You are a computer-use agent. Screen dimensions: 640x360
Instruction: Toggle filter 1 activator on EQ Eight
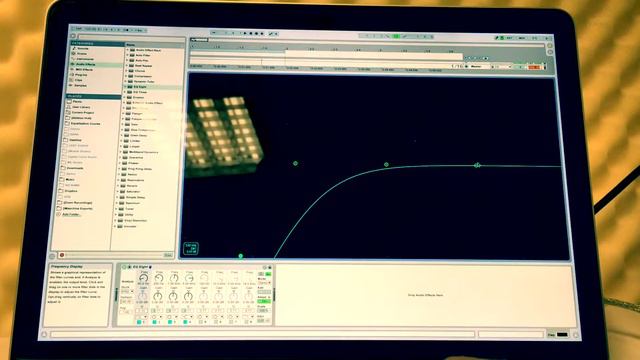pos(140,322)
